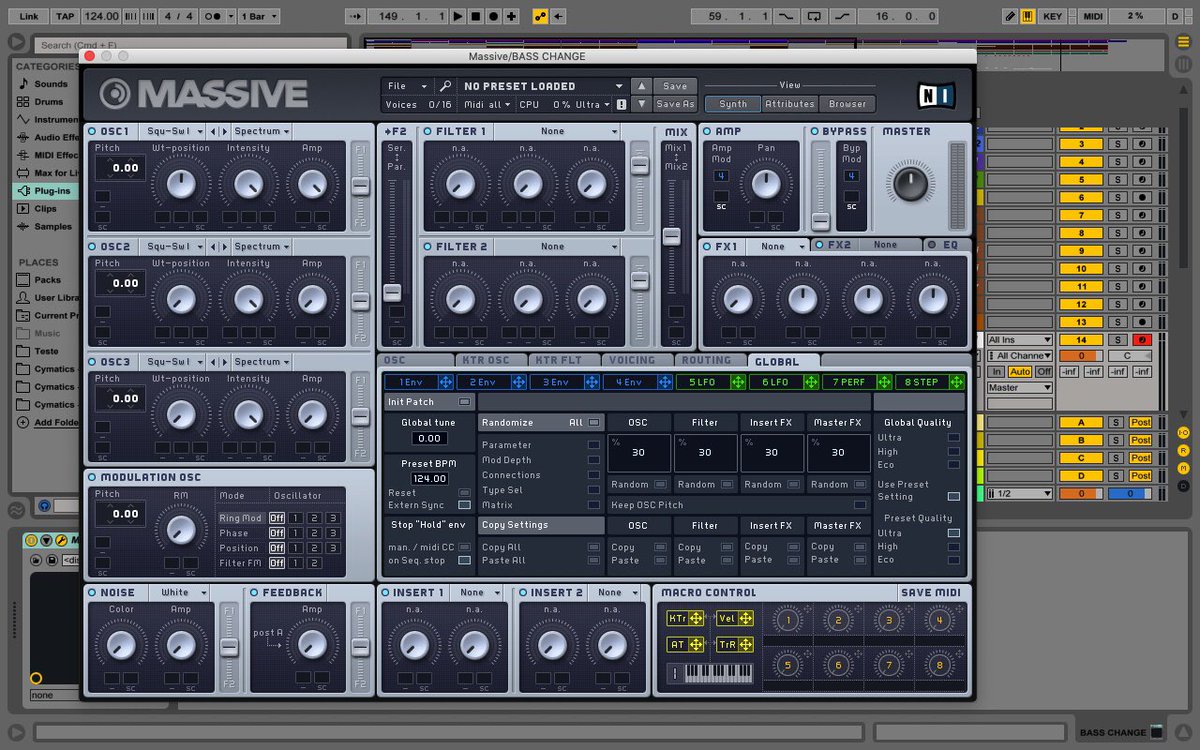Toggle the OSC1 power button

(x=93, y=132)
